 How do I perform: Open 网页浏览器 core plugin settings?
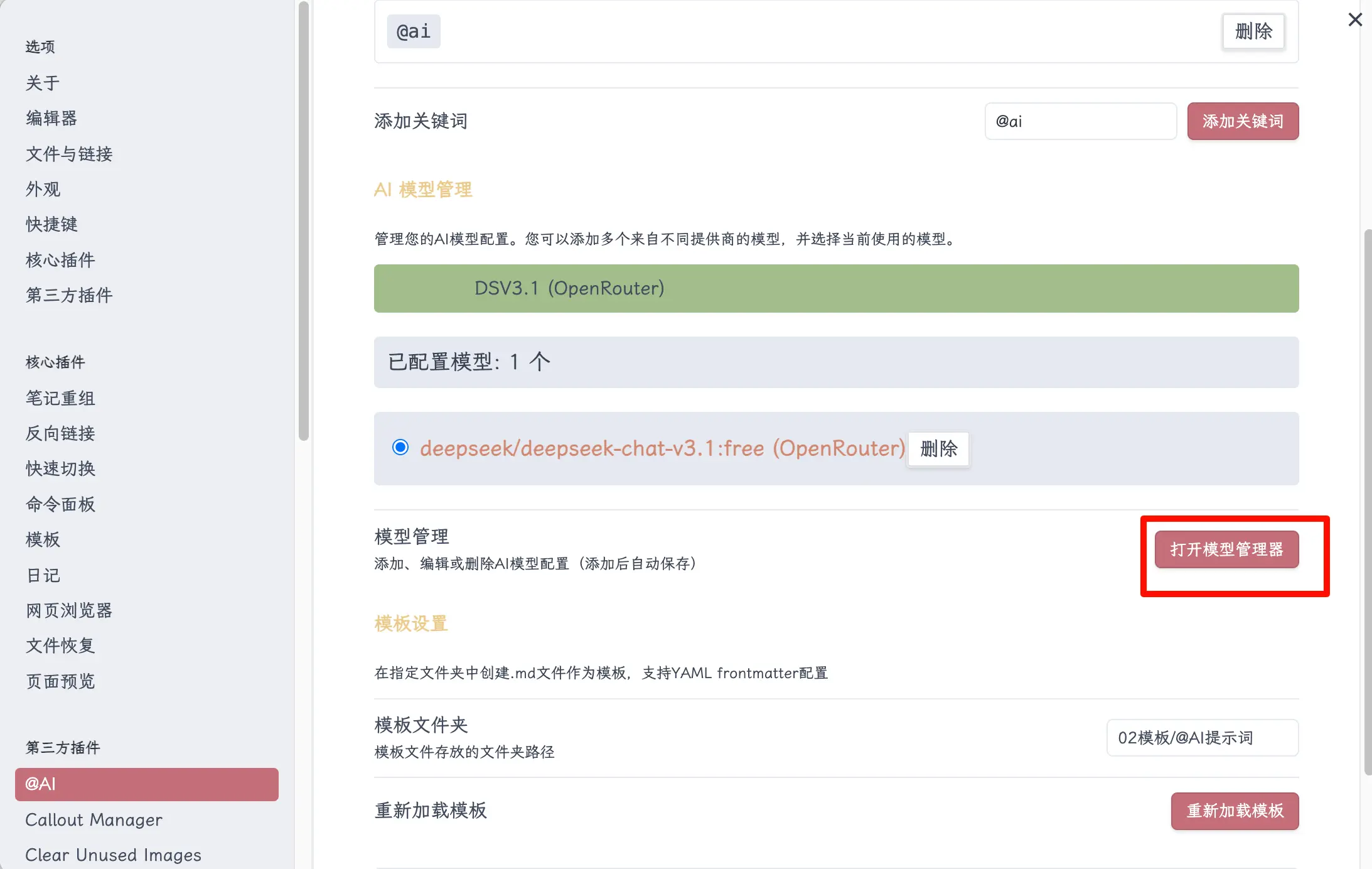tap(69, 610)
